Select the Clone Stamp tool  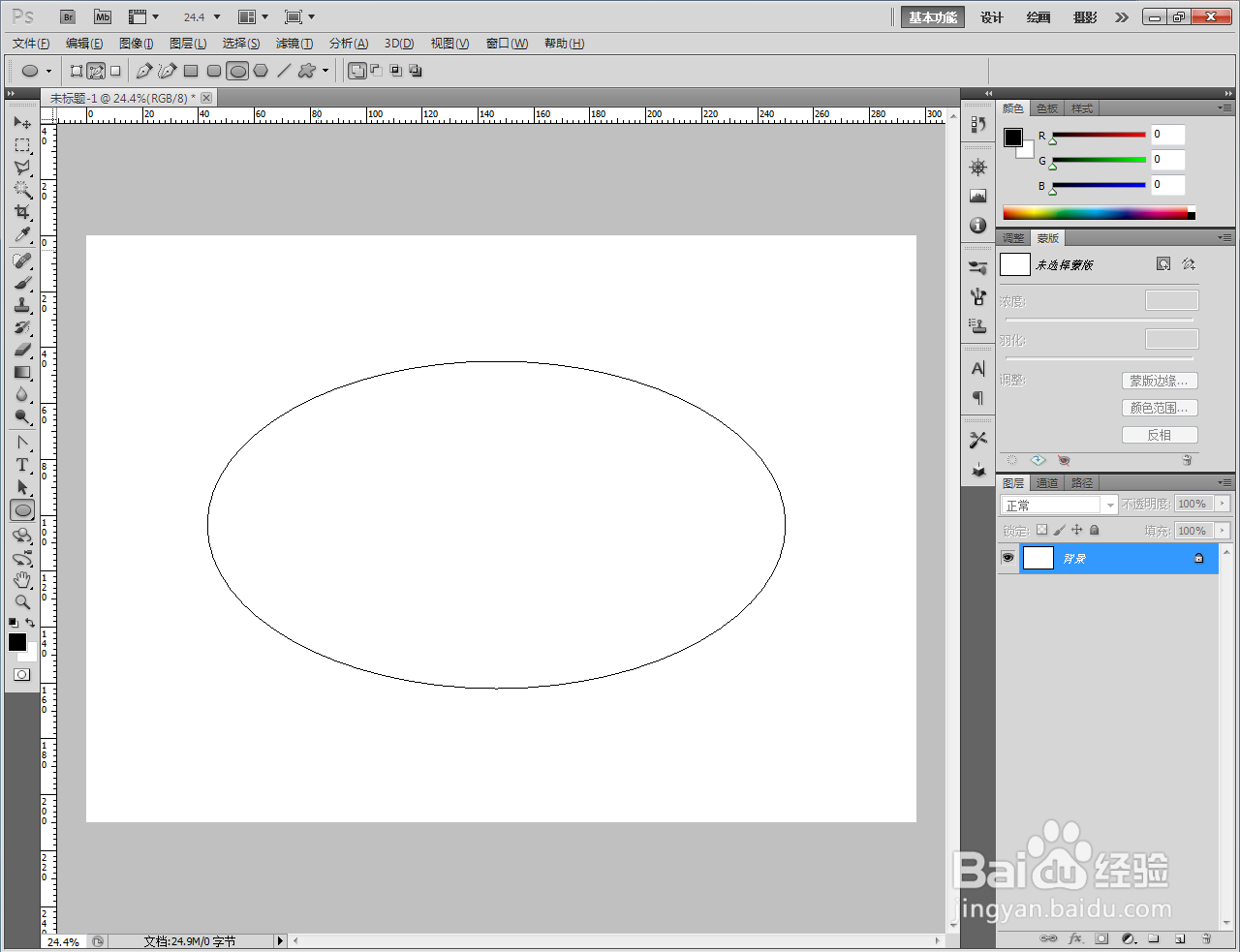tap(22, 305)
